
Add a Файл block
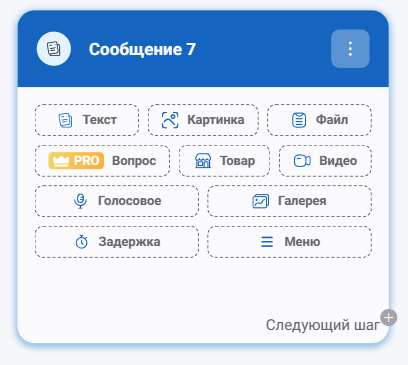tap(319, 120)
